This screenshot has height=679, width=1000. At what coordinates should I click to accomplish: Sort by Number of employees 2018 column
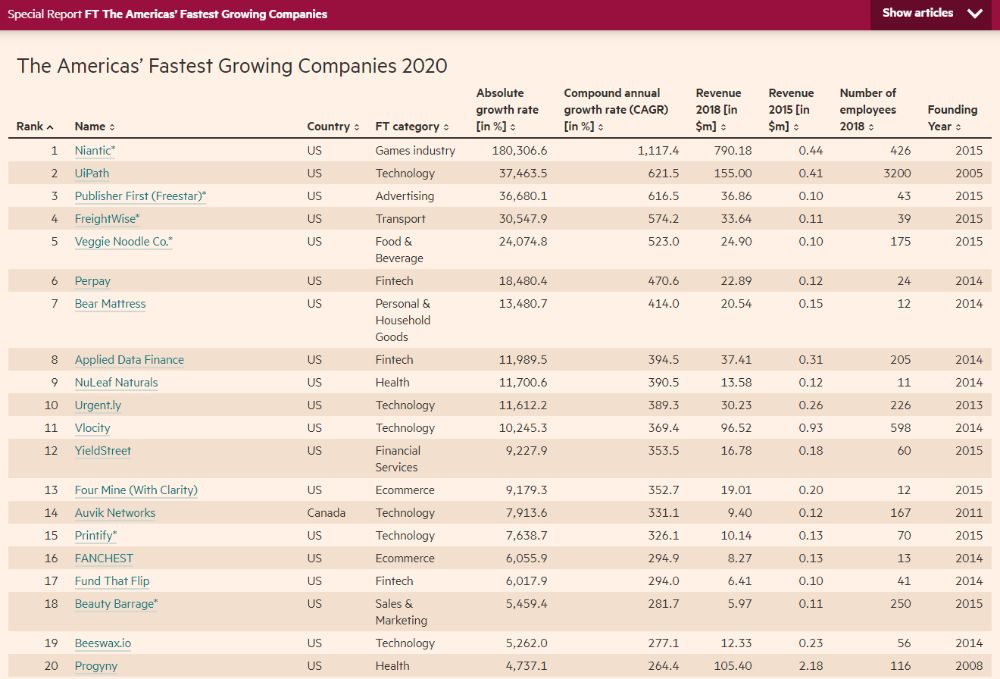[x=867, y=110]
